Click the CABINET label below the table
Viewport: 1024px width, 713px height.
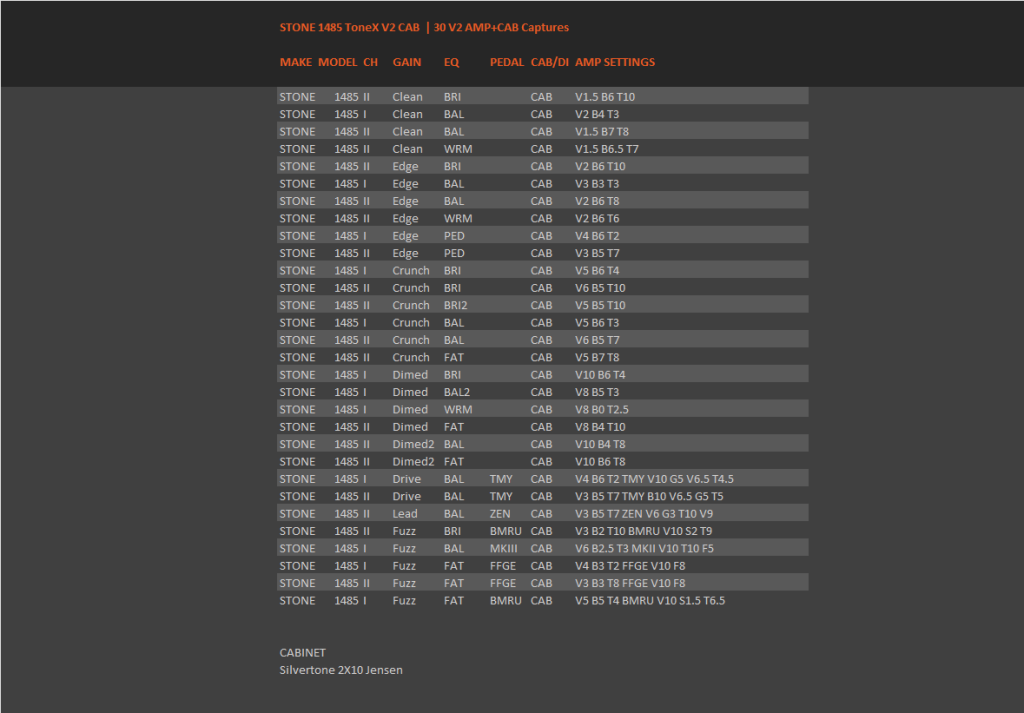(x=302, y=652)
